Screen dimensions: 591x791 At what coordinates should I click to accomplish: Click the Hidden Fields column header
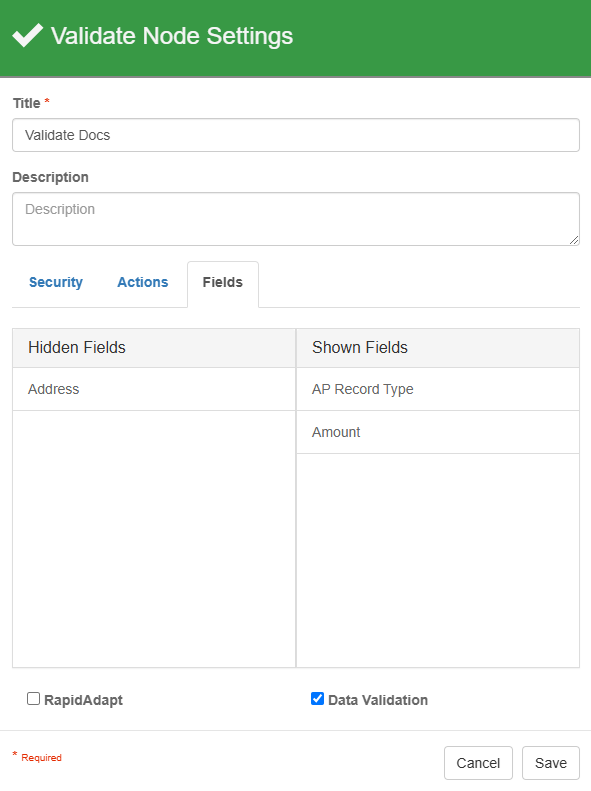154,348
